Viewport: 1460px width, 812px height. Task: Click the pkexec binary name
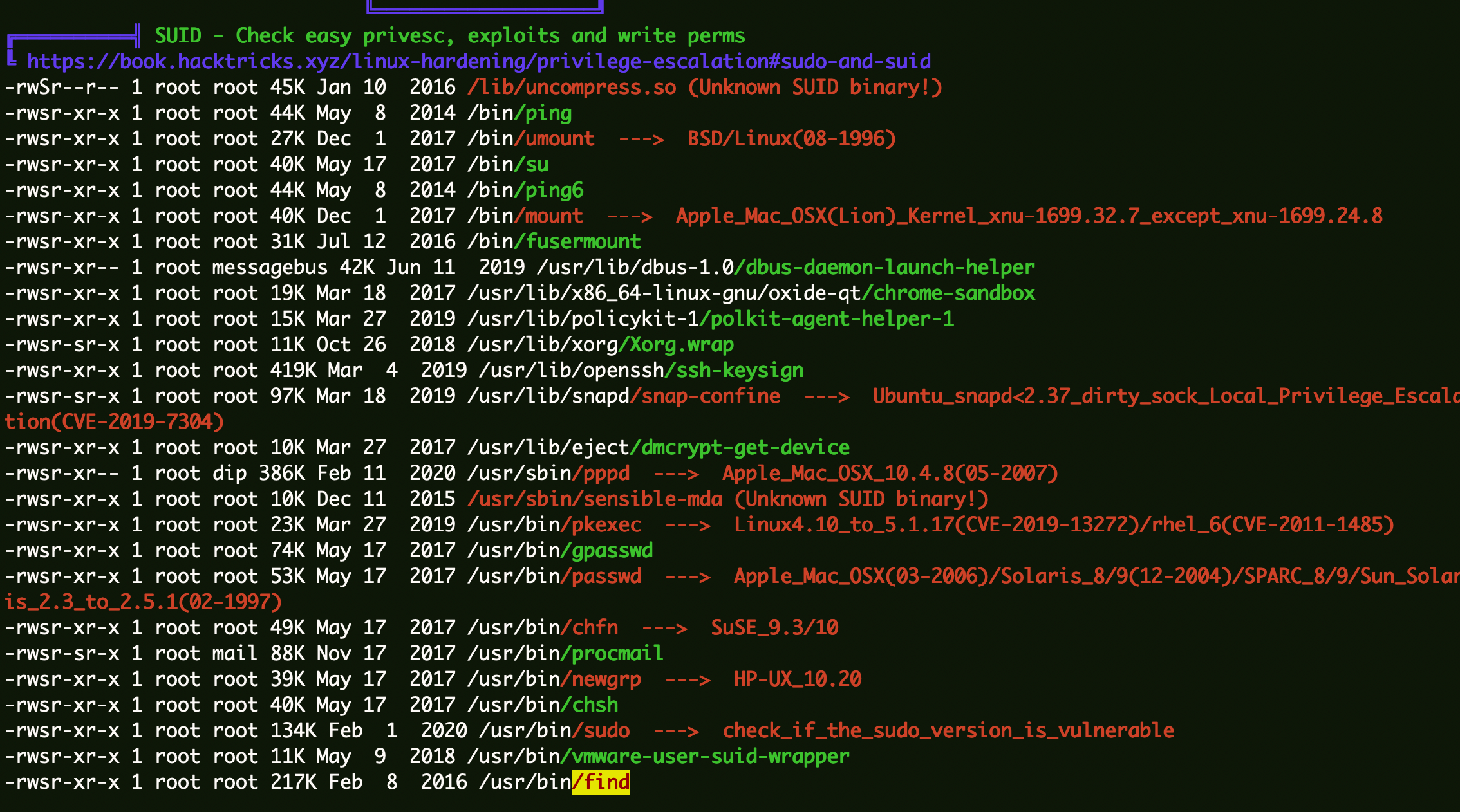point(606,525)
